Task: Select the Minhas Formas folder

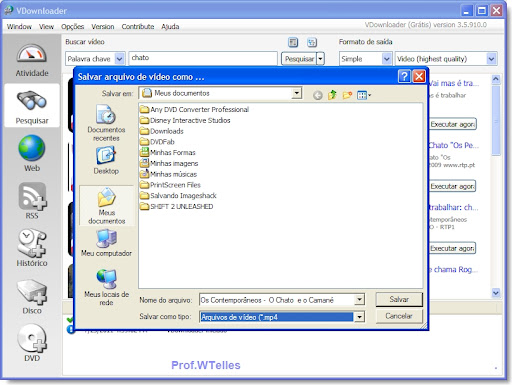Action: [x=168, y=152]
